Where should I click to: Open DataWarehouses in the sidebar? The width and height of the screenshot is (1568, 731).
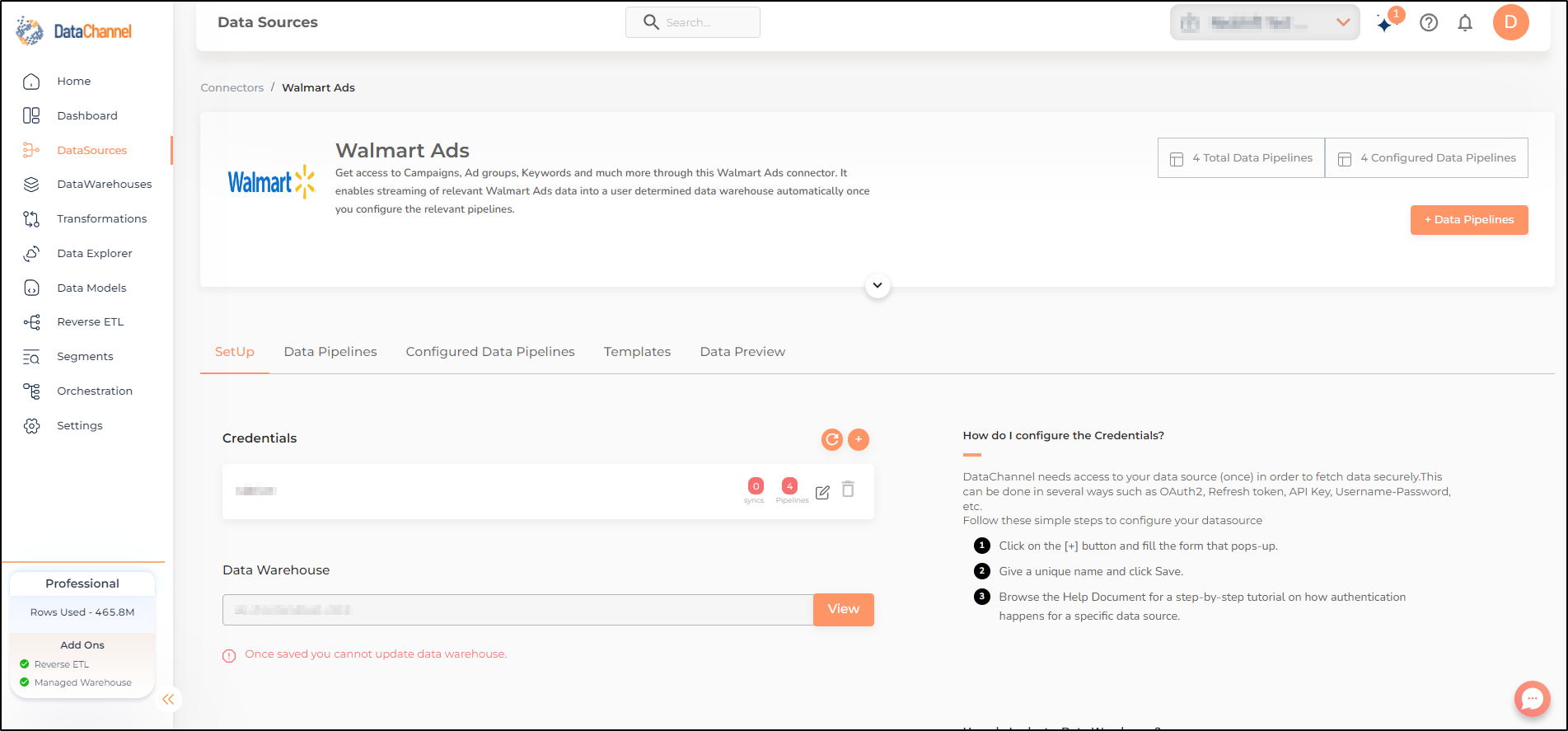pyautogui.click(x=105, y=185)
